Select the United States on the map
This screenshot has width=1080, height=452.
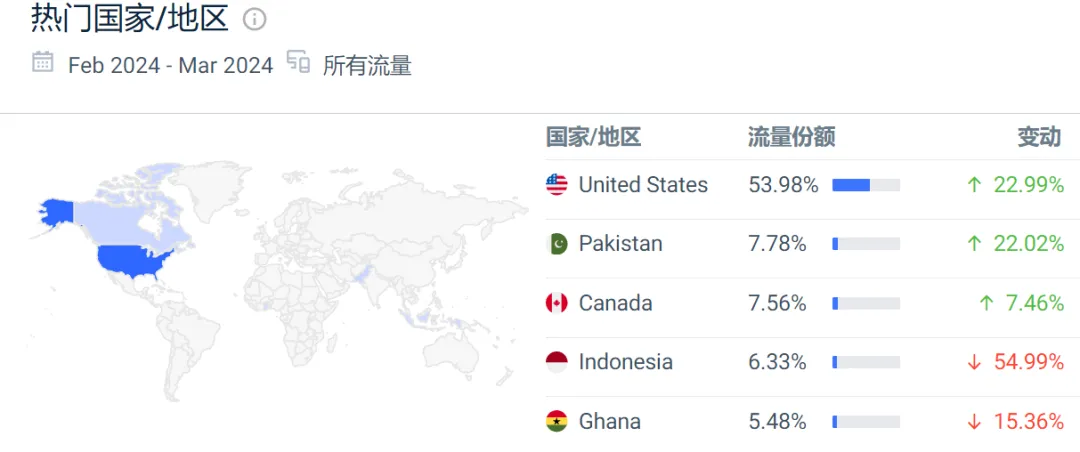(134, 262)
